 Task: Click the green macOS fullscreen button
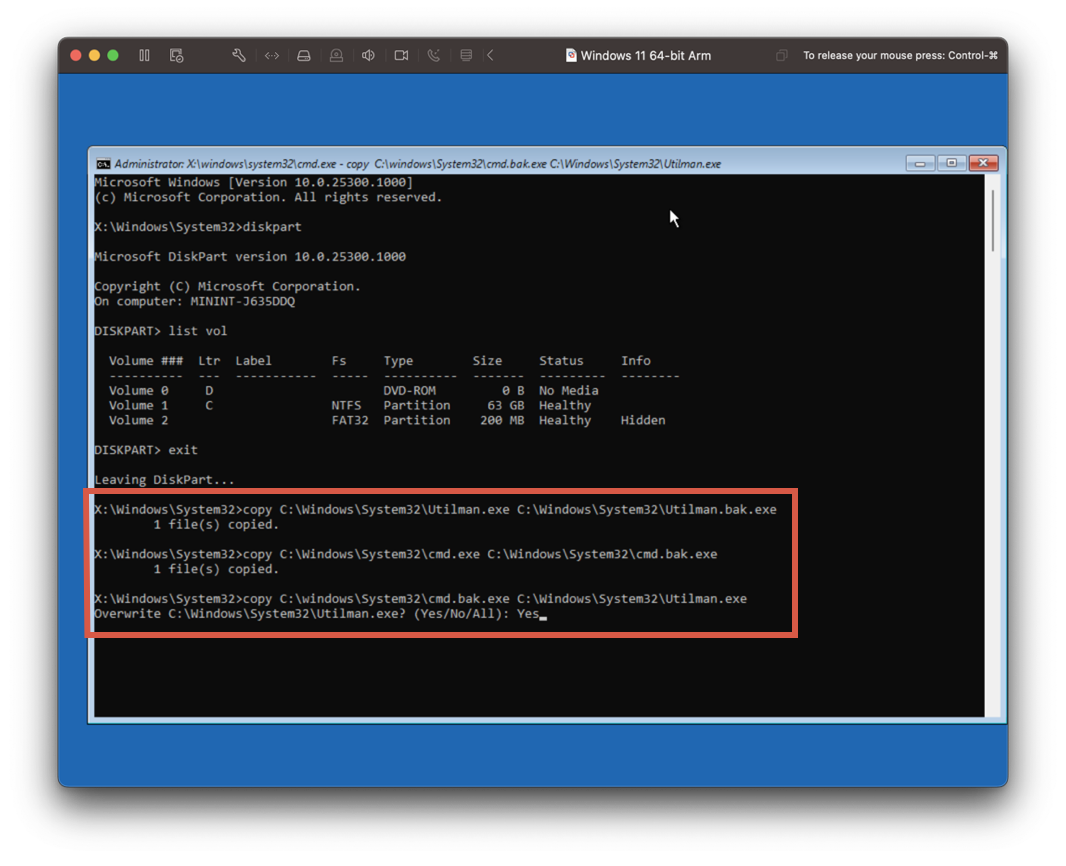[x=113, y=56]
